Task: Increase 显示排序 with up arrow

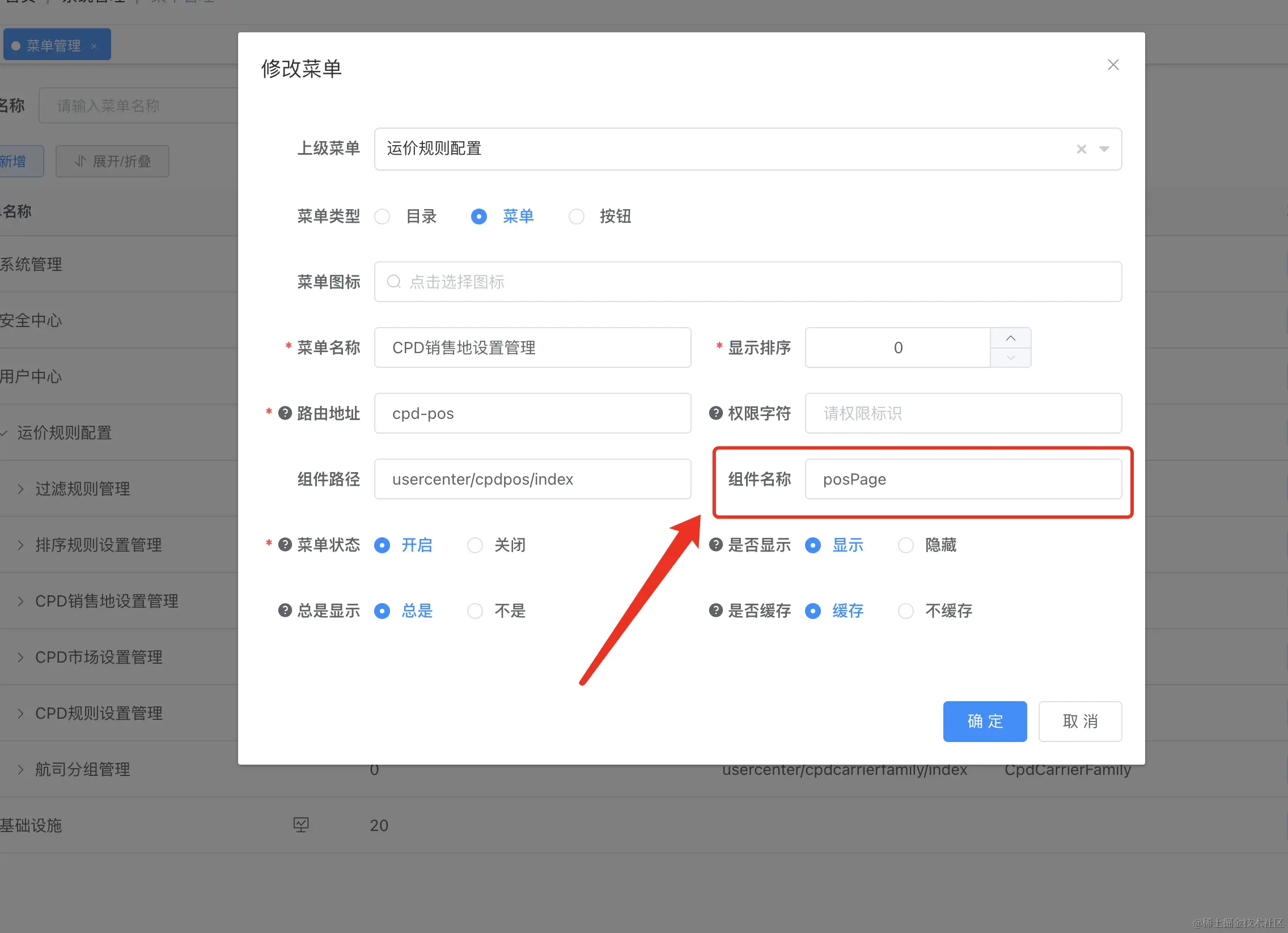Action: tap(1010, 338)
